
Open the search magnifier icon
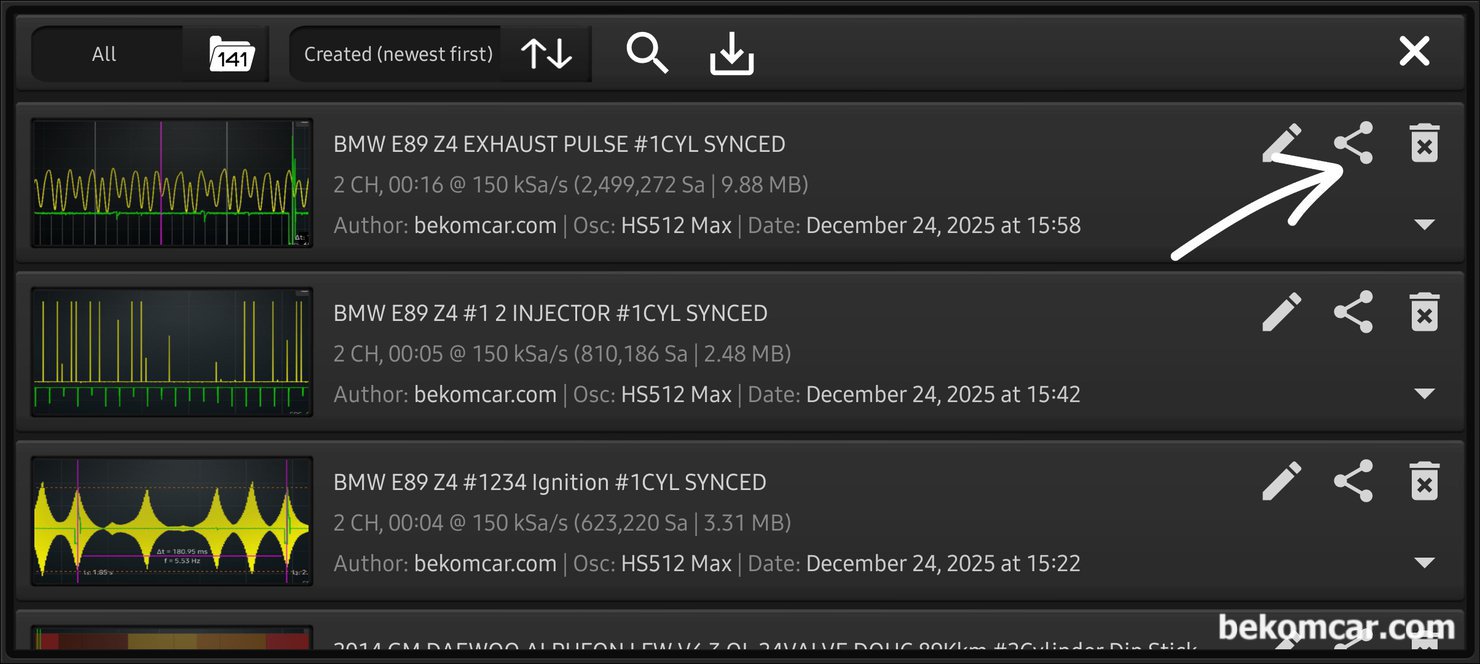pos(647,52)
